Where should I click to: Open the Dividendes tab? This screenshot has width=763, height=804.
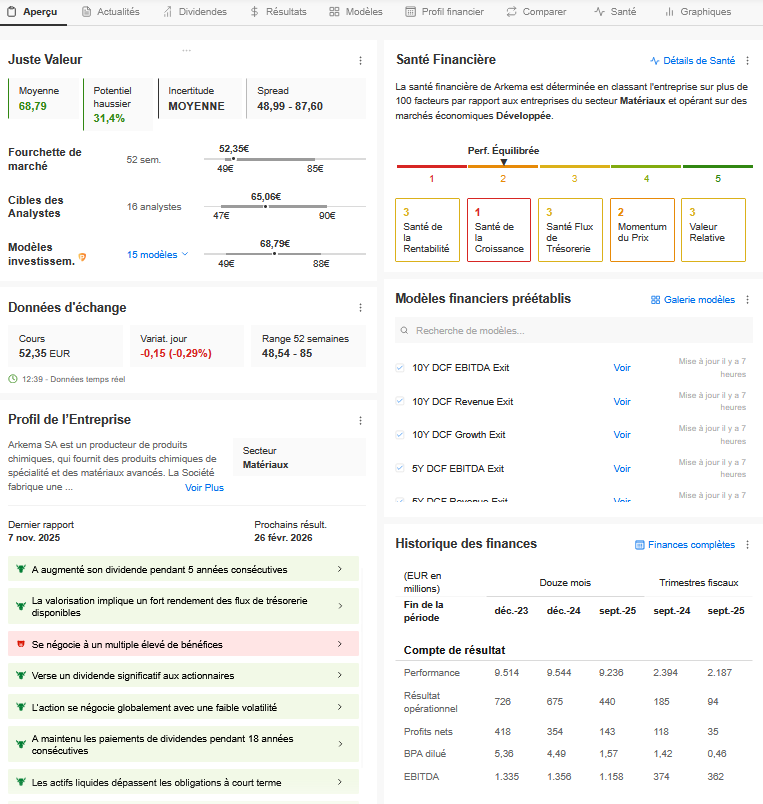tap(195, 12)
